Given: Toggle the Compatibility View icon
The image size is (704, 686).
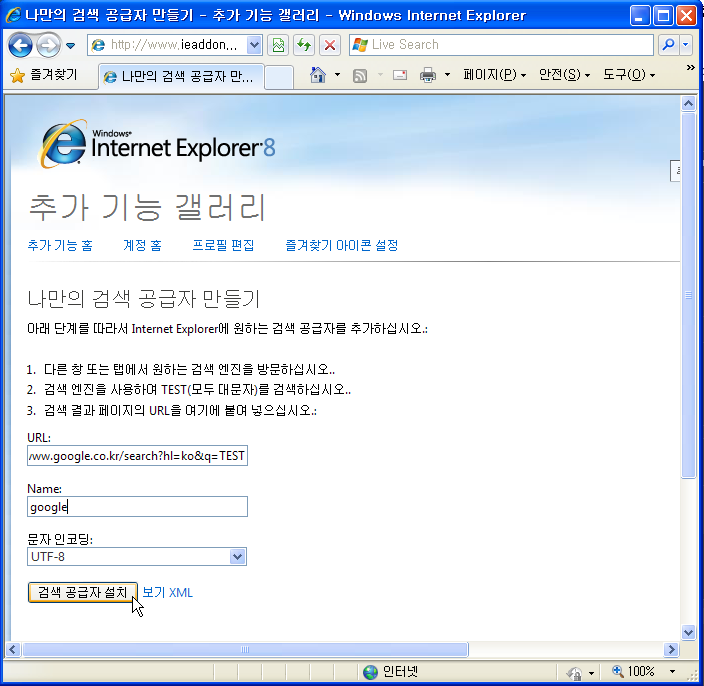Looking at the screenshot, I should [278, 45].
